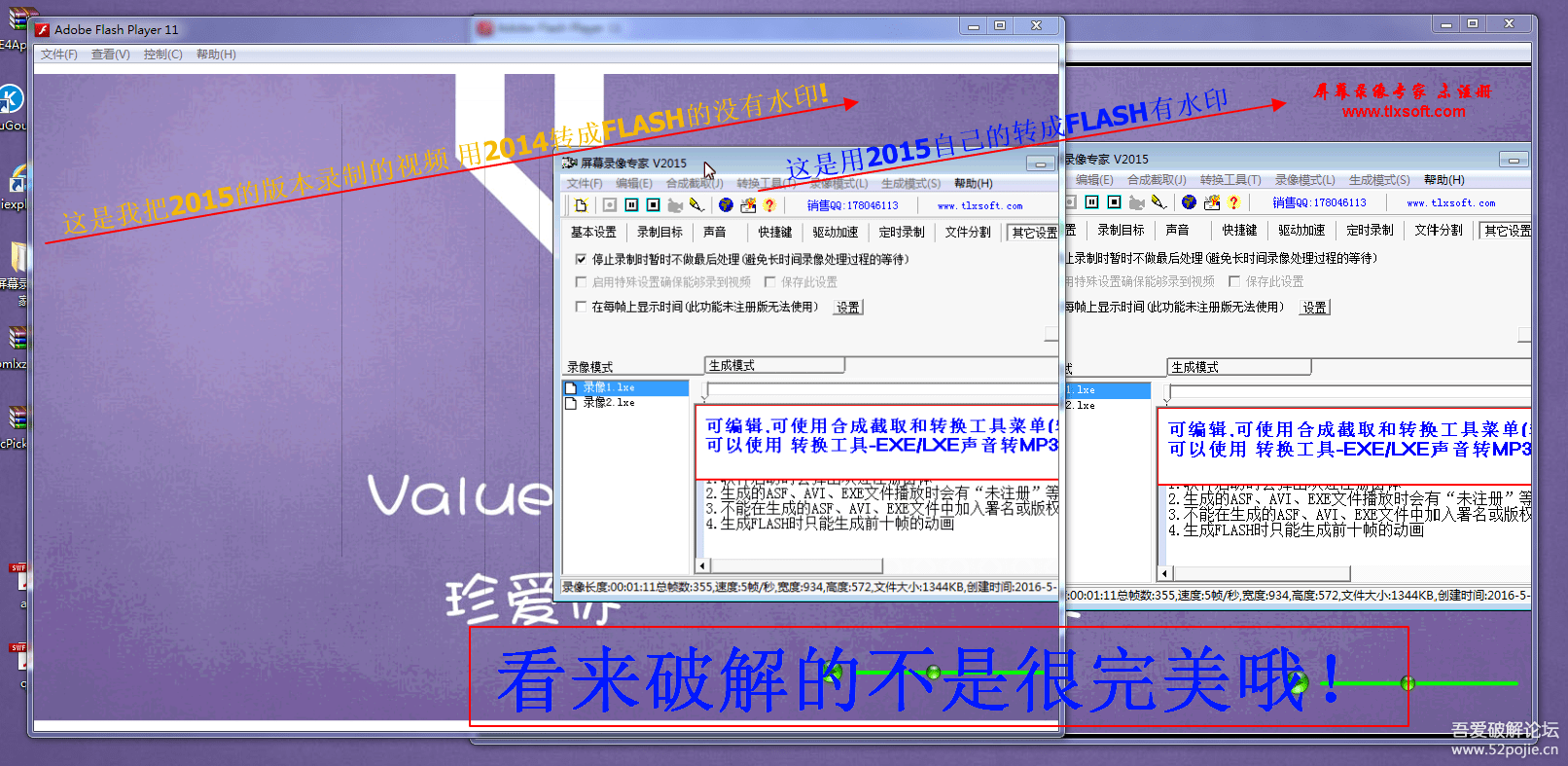Click the red www.tlxsoft.com watermark link at top right
The height and width of the screenshot is (766, 1568).
pyautogui.click(x=1403, y=112)
